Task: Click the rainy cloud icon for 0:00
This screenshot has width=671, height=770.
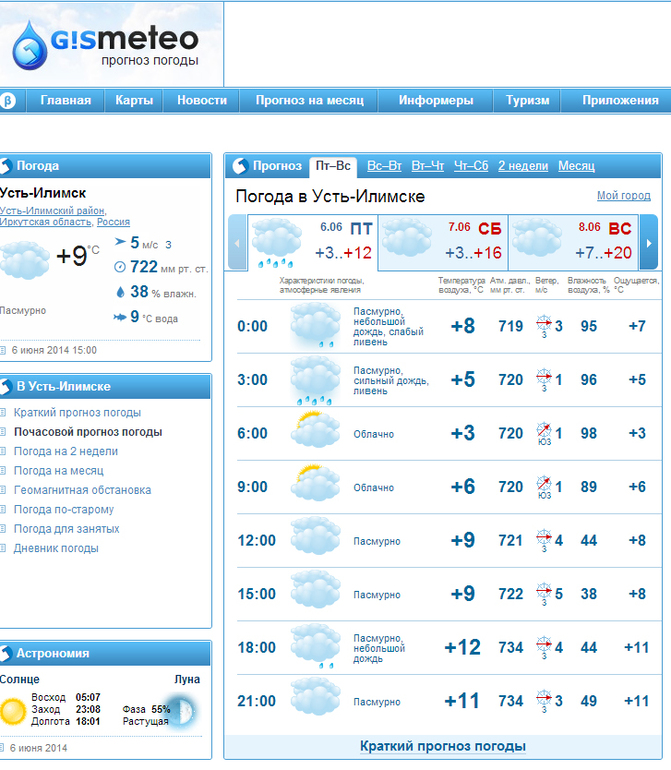Action: tap(315, 326)
